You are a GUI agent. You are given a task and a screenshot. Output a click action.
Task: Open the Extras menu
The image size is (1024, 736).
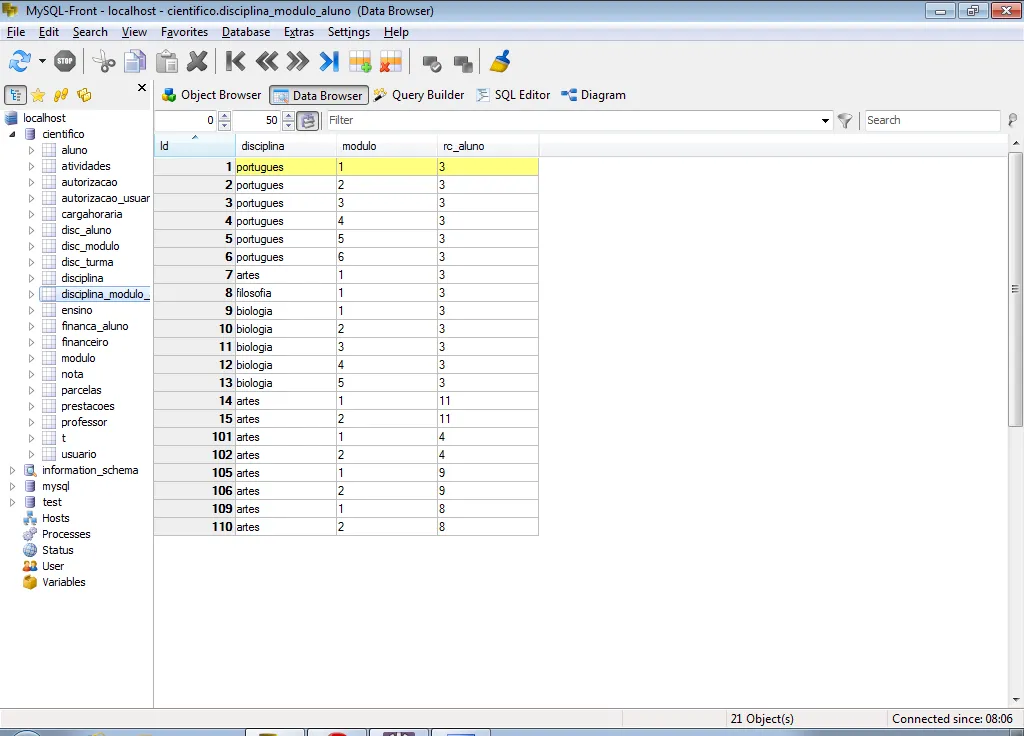[x=298, y=32]
